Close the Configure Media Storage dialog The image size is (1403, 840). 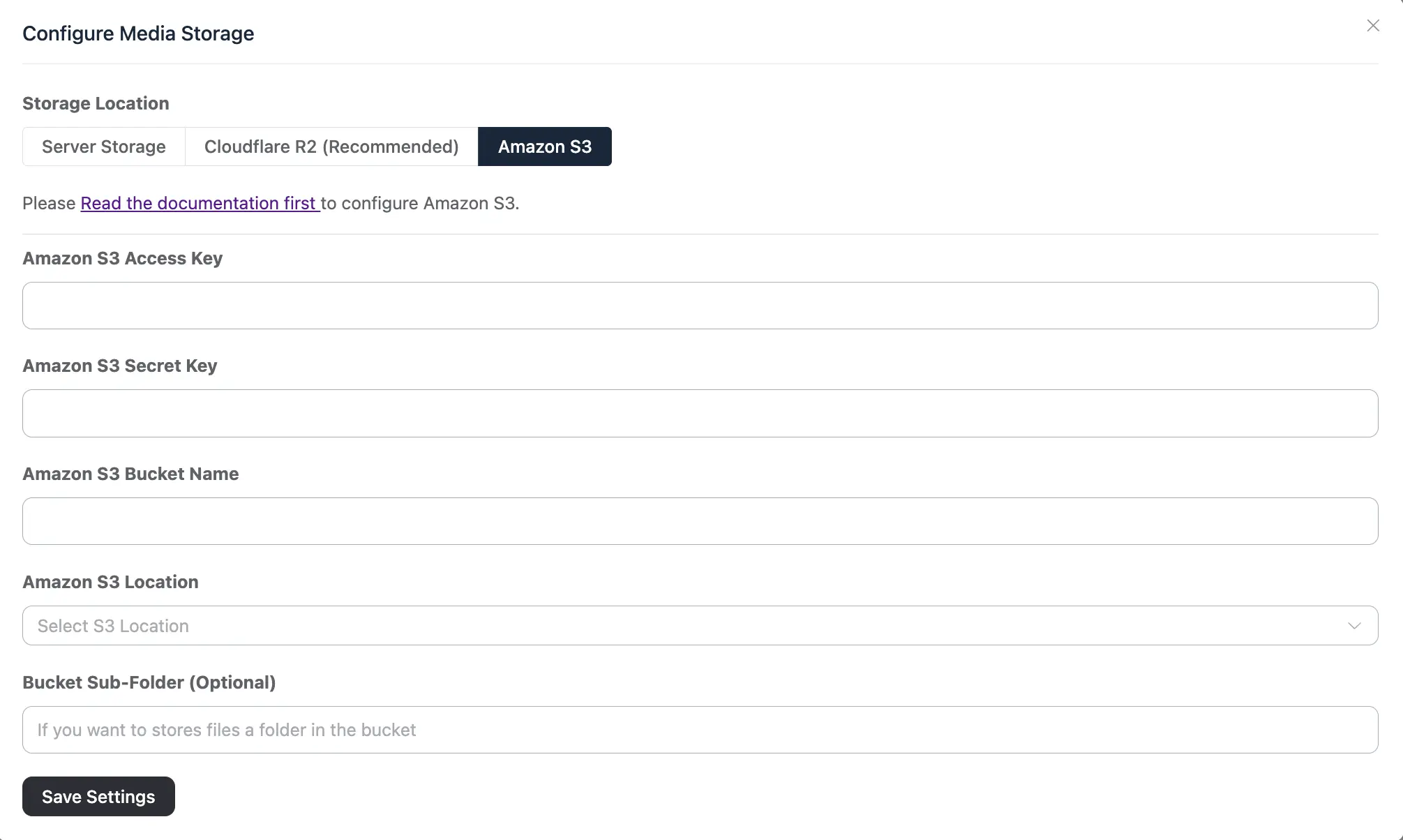coord(1373,26)
